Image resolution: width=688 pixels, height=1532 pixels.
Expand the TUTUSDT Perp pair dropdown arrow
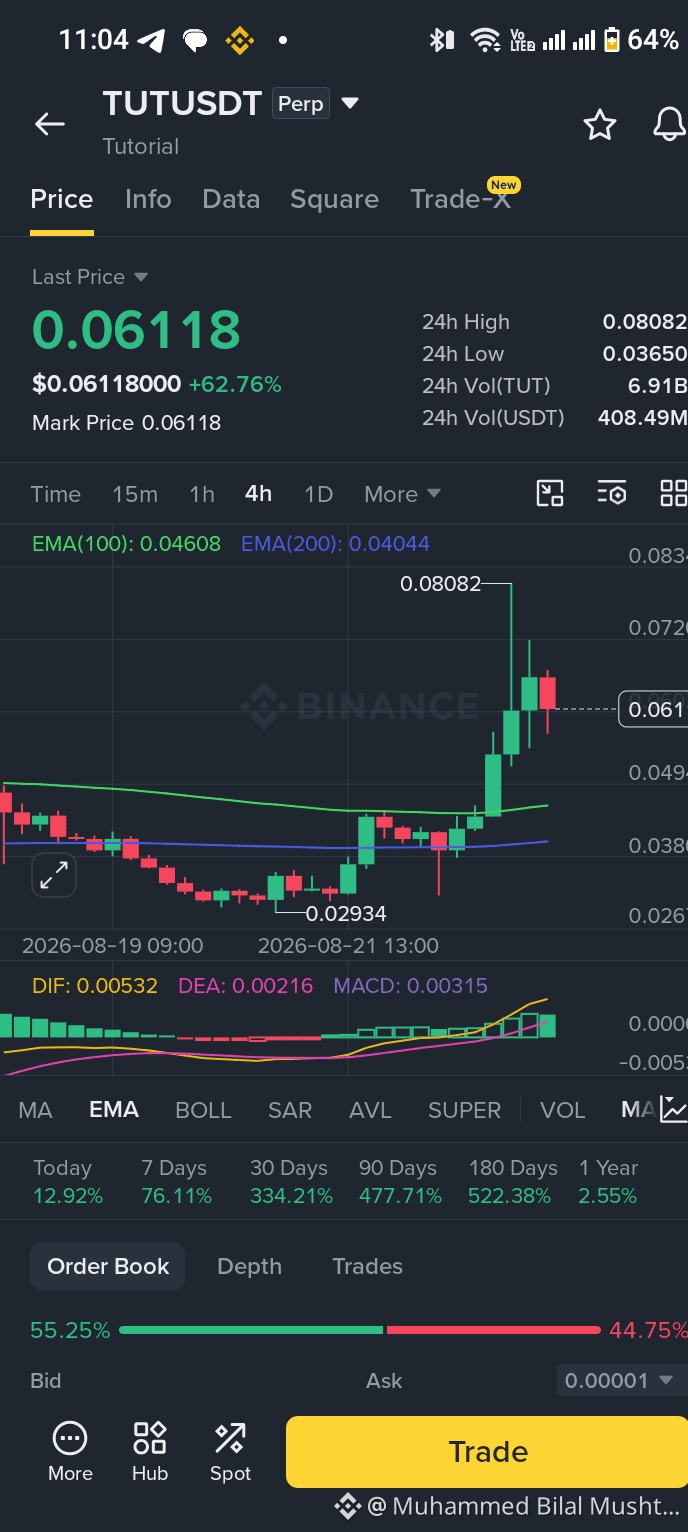click(350, 103)
